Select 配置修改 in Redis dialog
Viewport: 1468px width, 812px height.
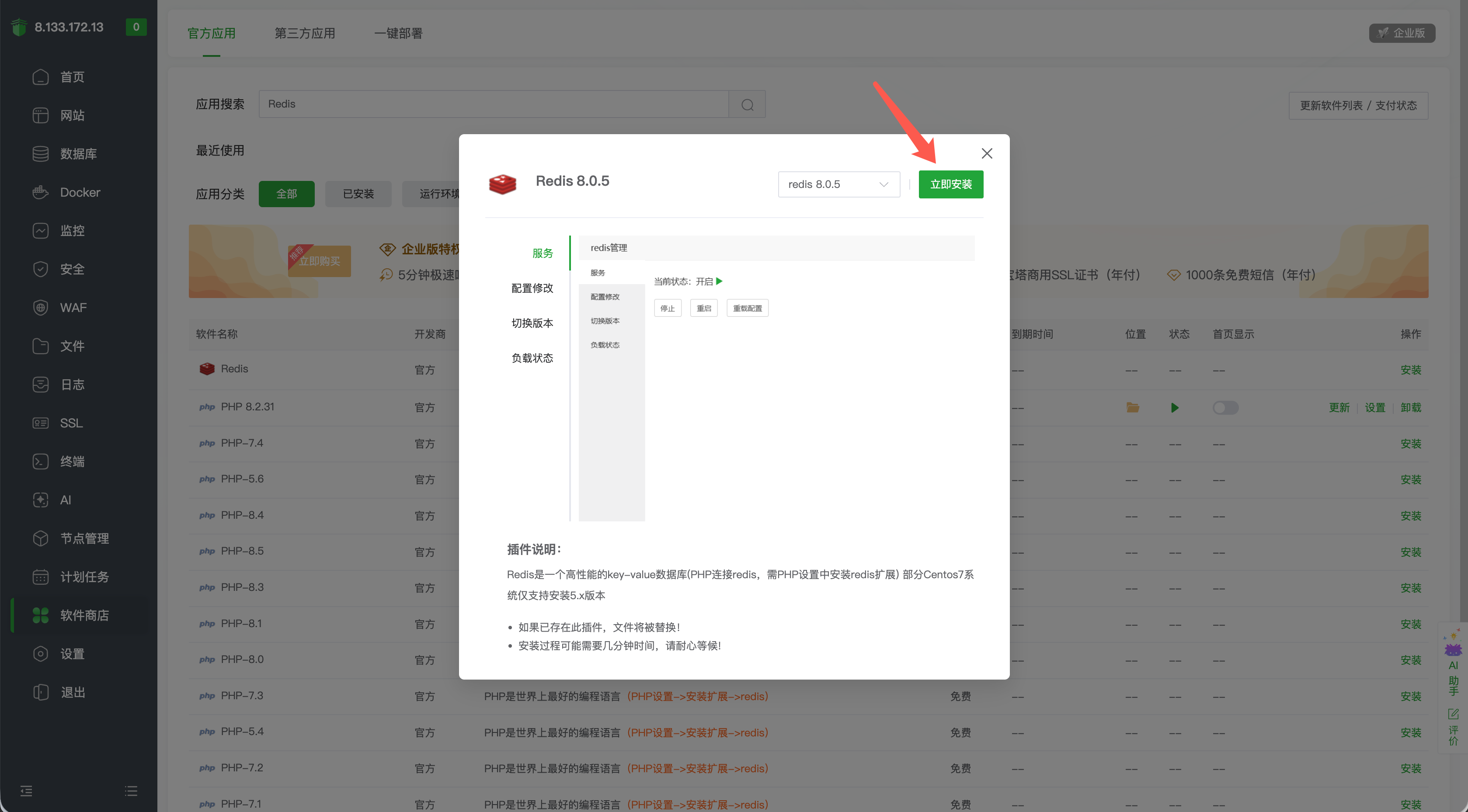(532, 288)
